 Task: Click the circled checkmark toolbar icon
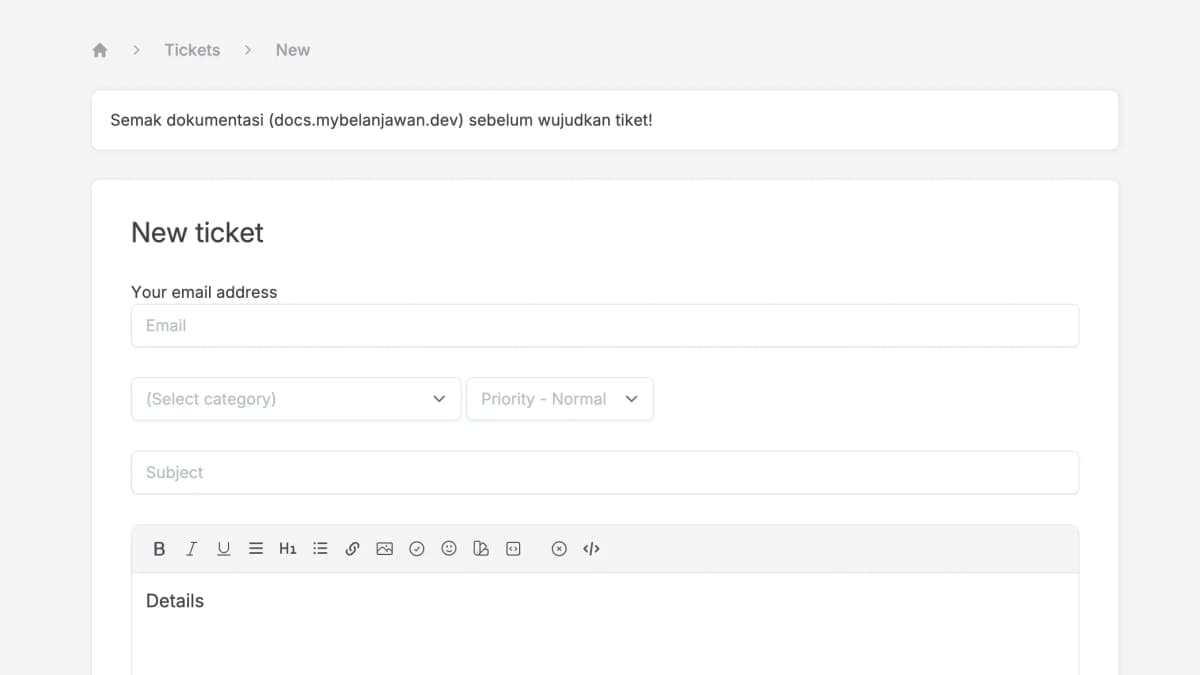tap(417, 549)
